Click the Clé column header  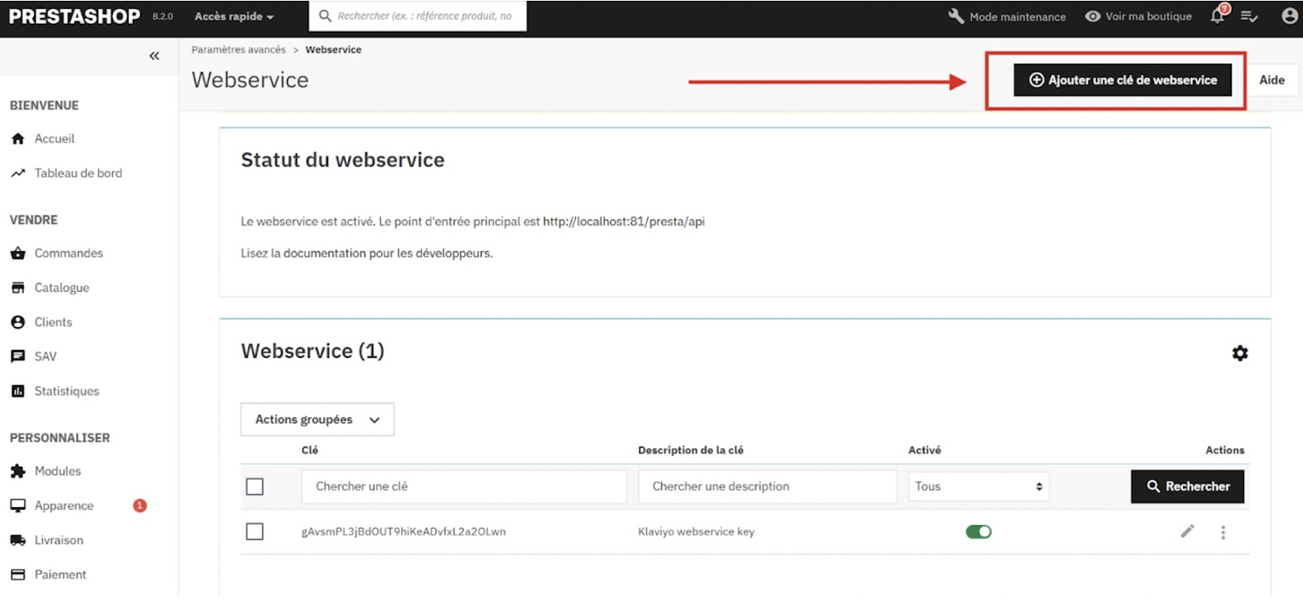[x=309, y=450]
